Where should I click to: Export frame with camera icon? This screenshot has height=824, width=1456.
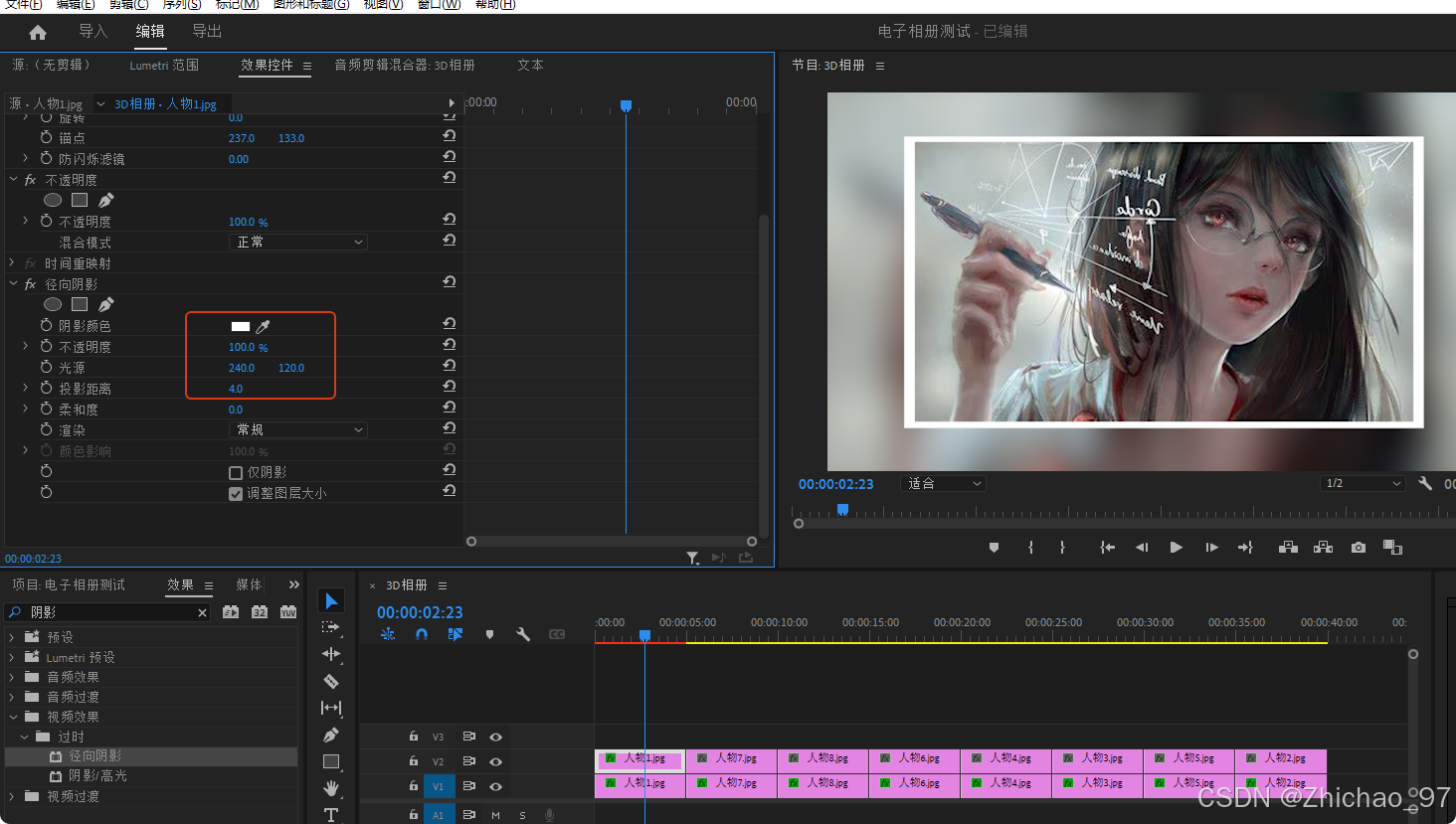[1358, 548]
